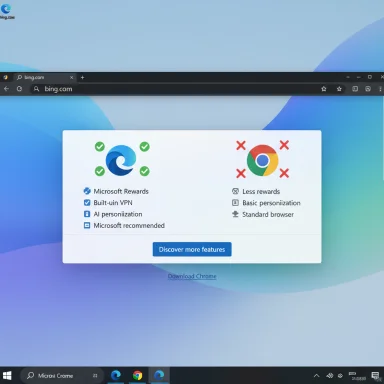Open the Download Chrome link

pos(192,276)
